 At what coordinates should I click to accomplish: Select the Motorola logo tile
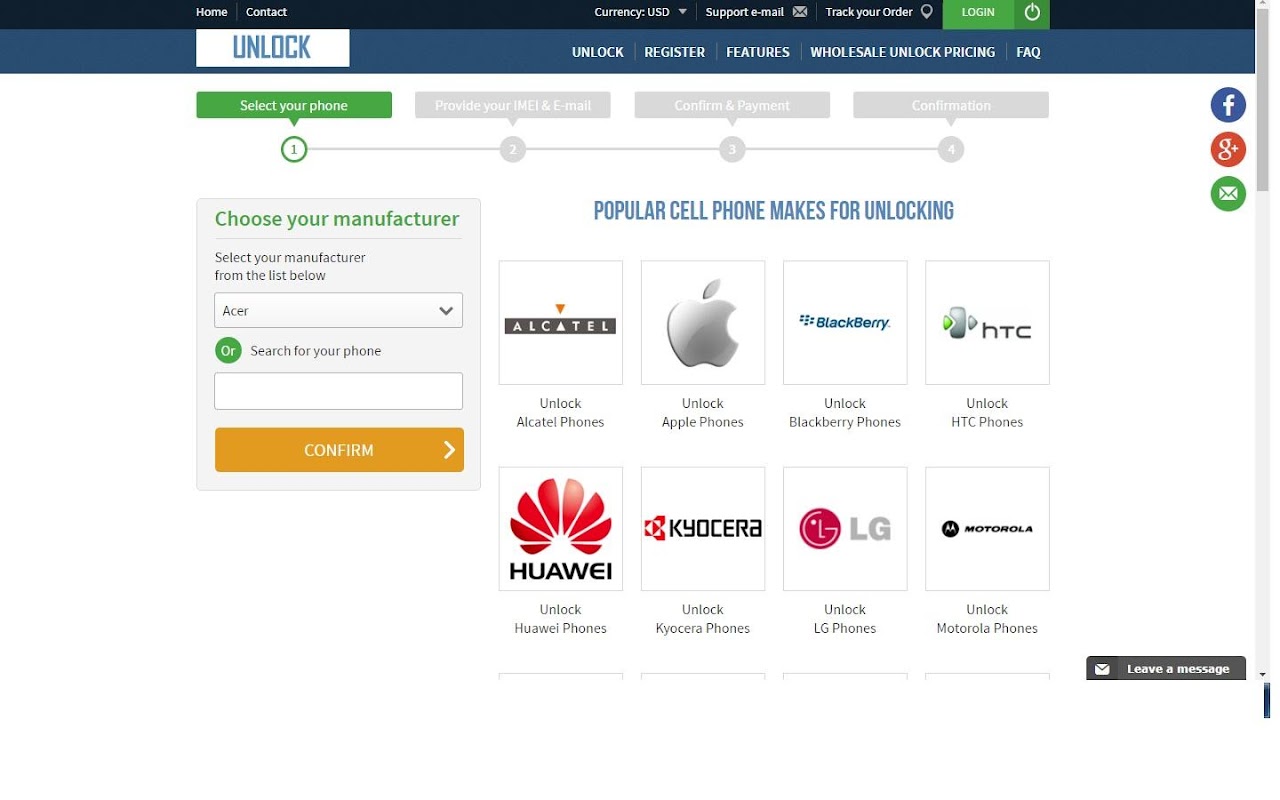pos(987,528)
